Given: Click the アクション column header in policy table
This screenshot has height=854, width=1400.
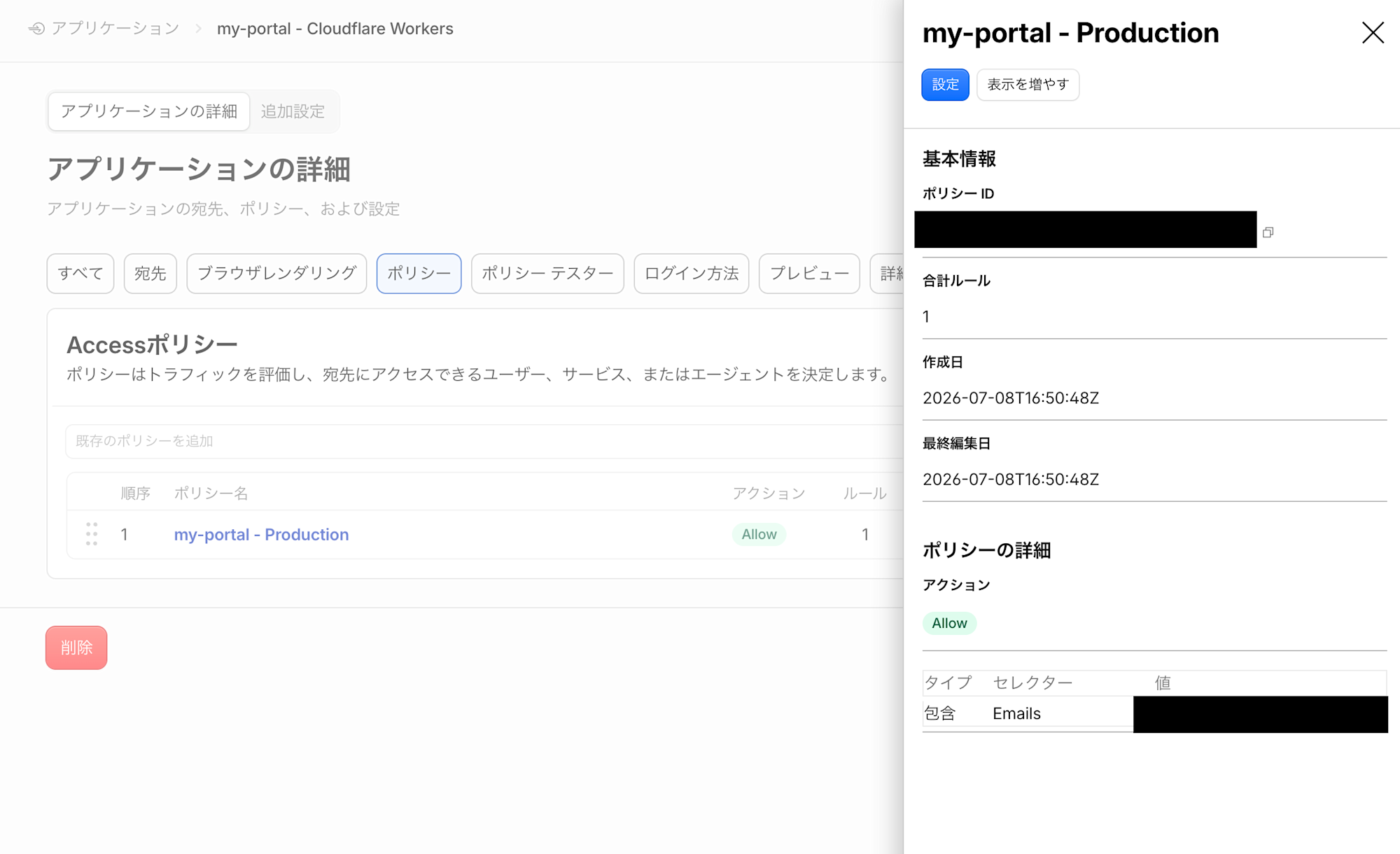Looking at the screenshot, I should pyautogui.click(x=769, y=493).
